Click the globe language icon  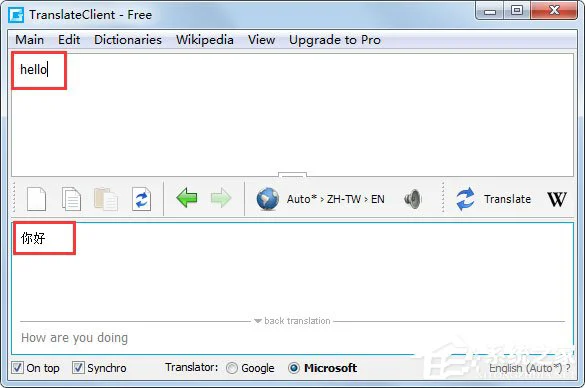coord(268,199)
